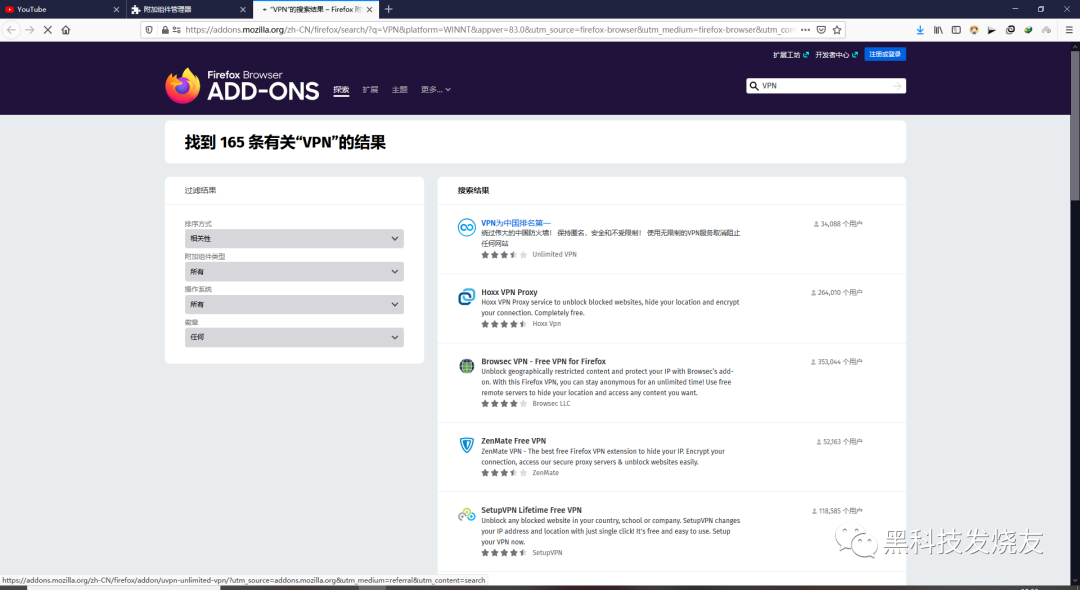Click the 注册或登录 button
The image size is (1080, 590).
(885, 54)
